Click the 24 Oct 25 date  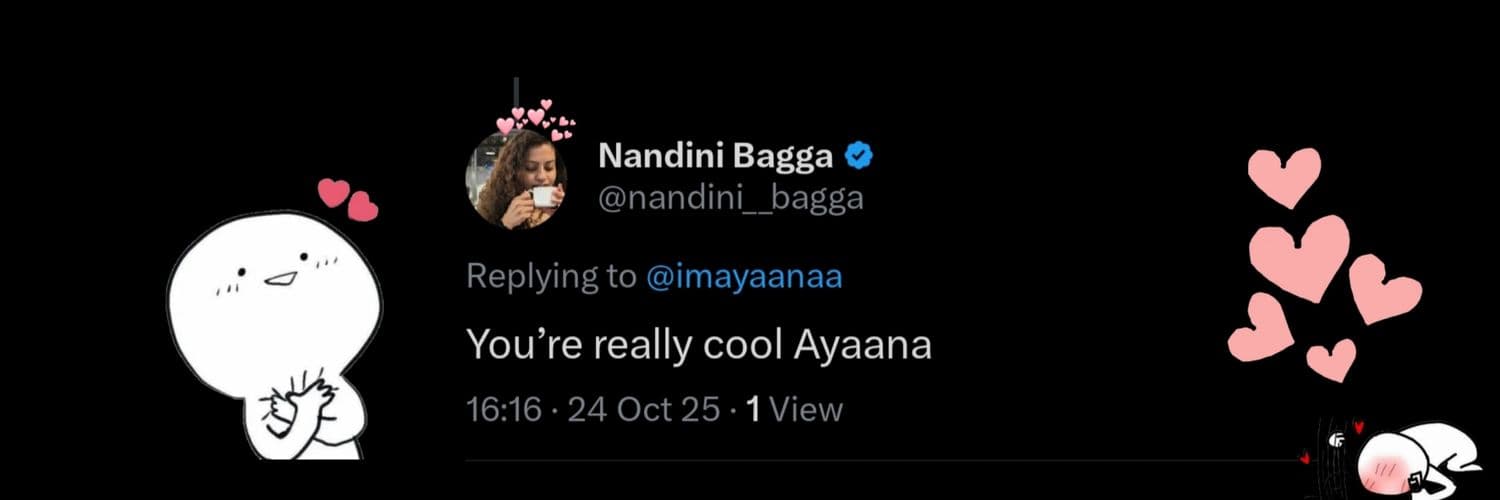(644, 409)
